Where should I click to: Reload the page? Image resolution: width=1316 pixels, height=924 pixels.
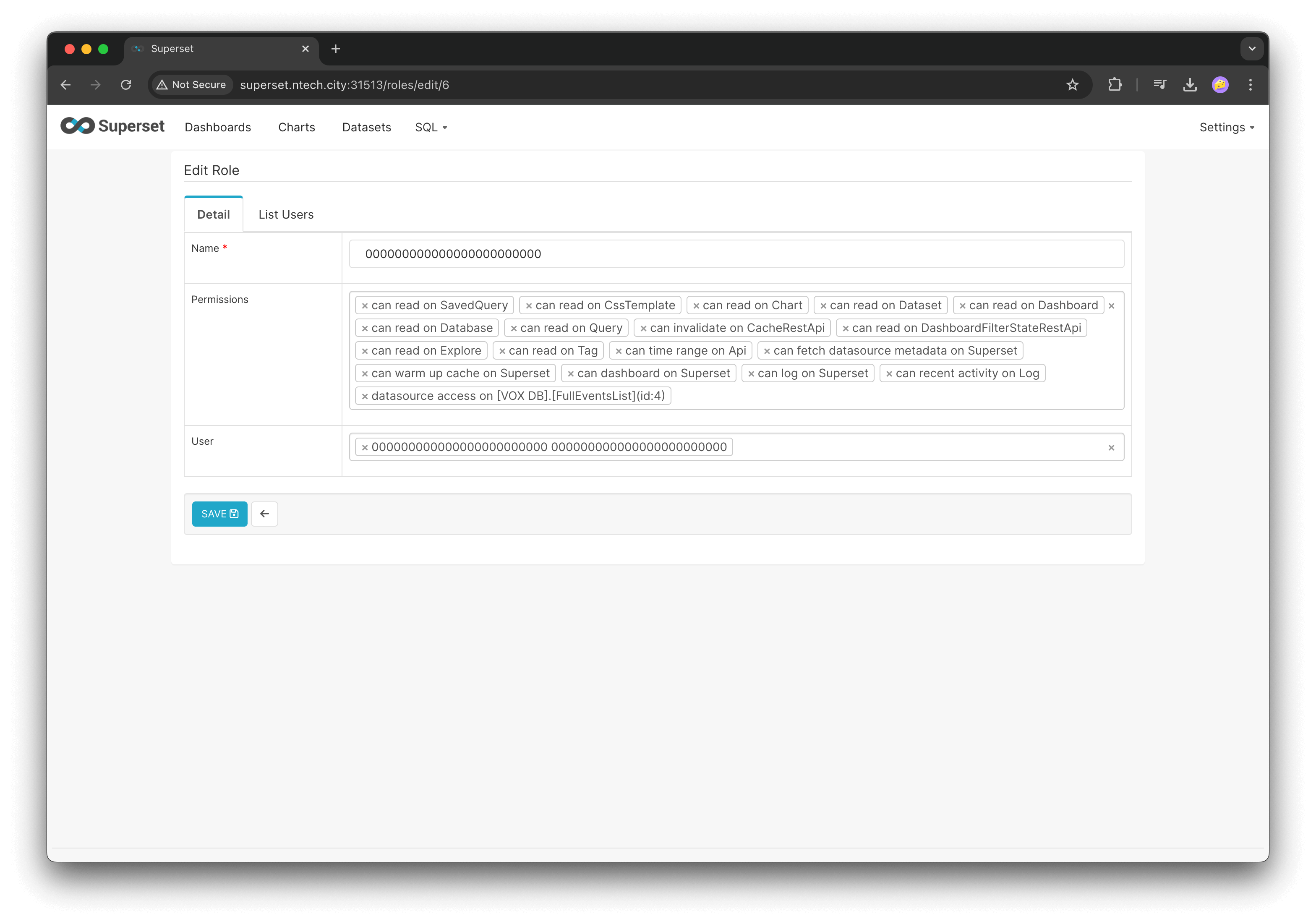pos(126,85)
